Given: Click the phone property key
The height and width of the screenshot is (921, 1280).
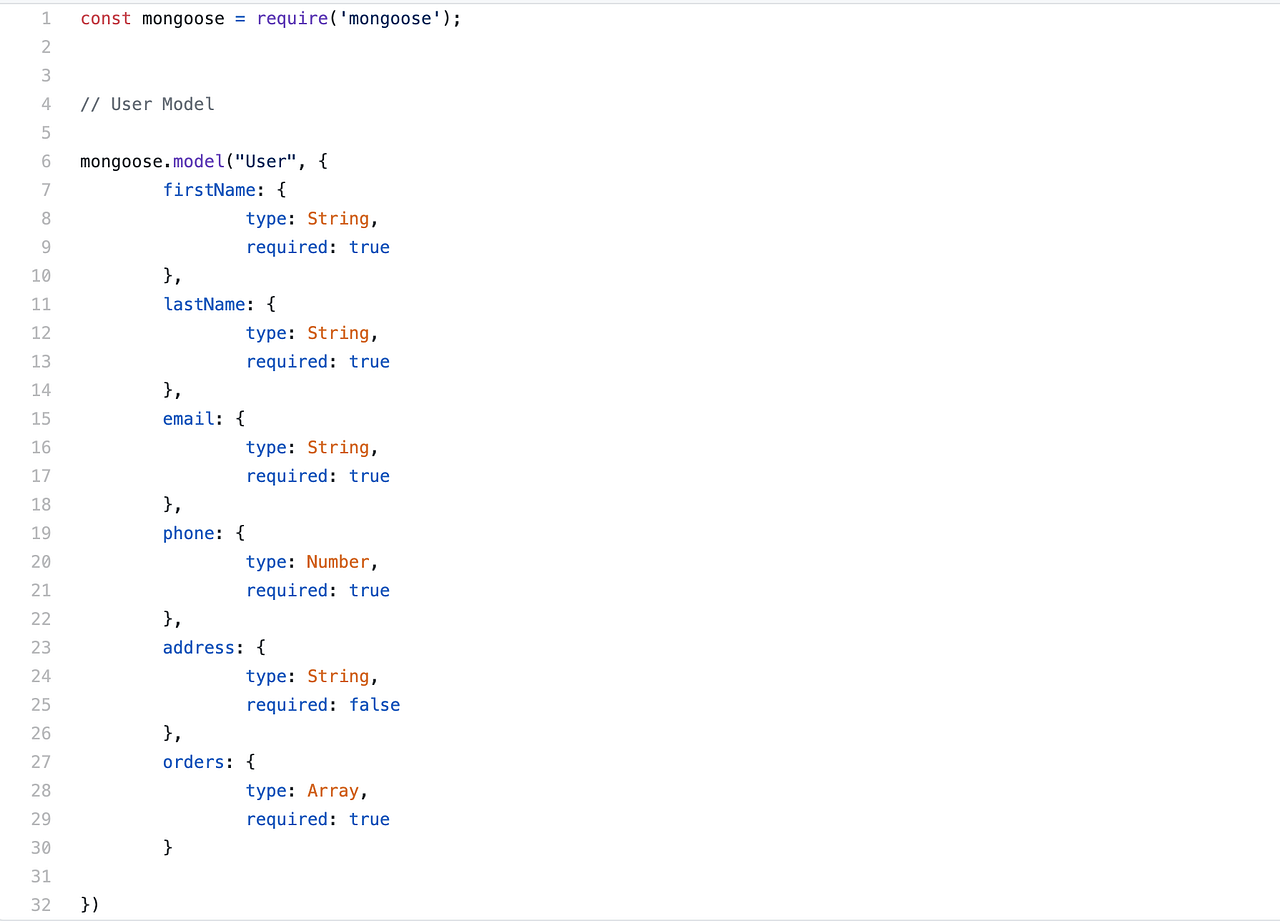Looking at the screenshot, I should [x=188, y=533].
